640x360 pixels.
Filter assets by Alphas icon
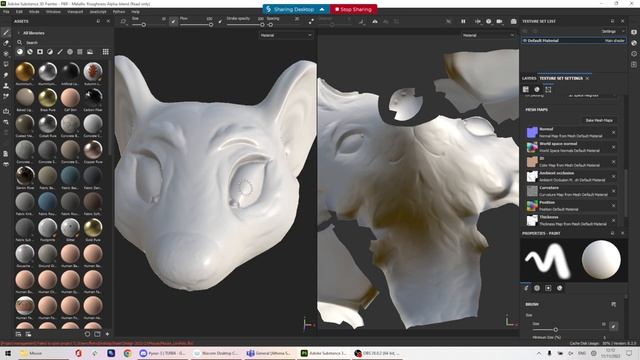(70, 52)
